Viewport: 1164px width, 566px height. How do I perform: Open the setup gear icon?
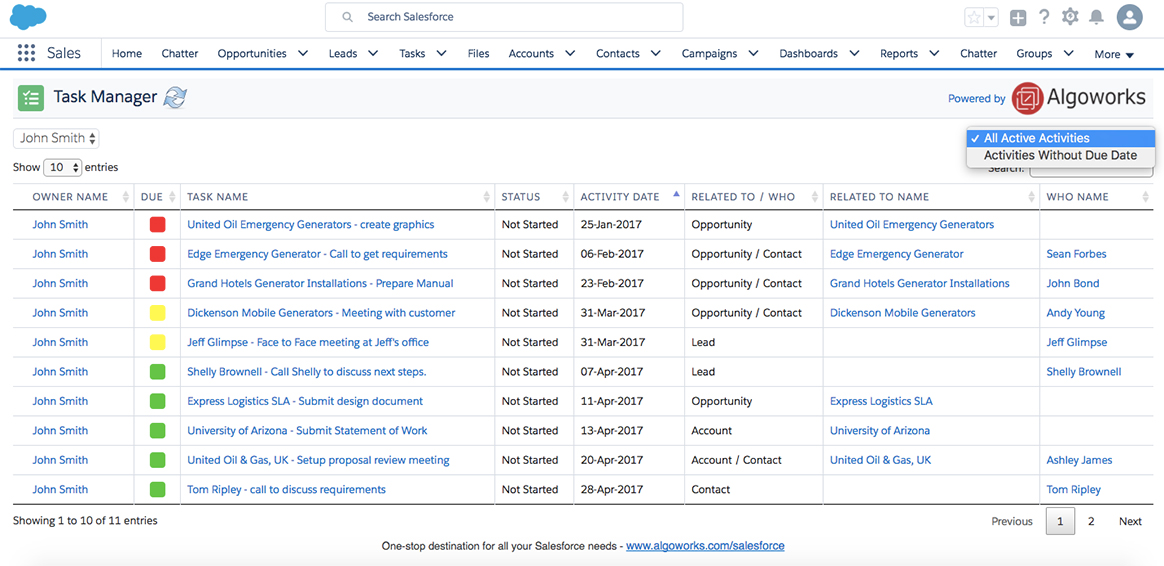pyautogui.click(x=1070, y=16)
